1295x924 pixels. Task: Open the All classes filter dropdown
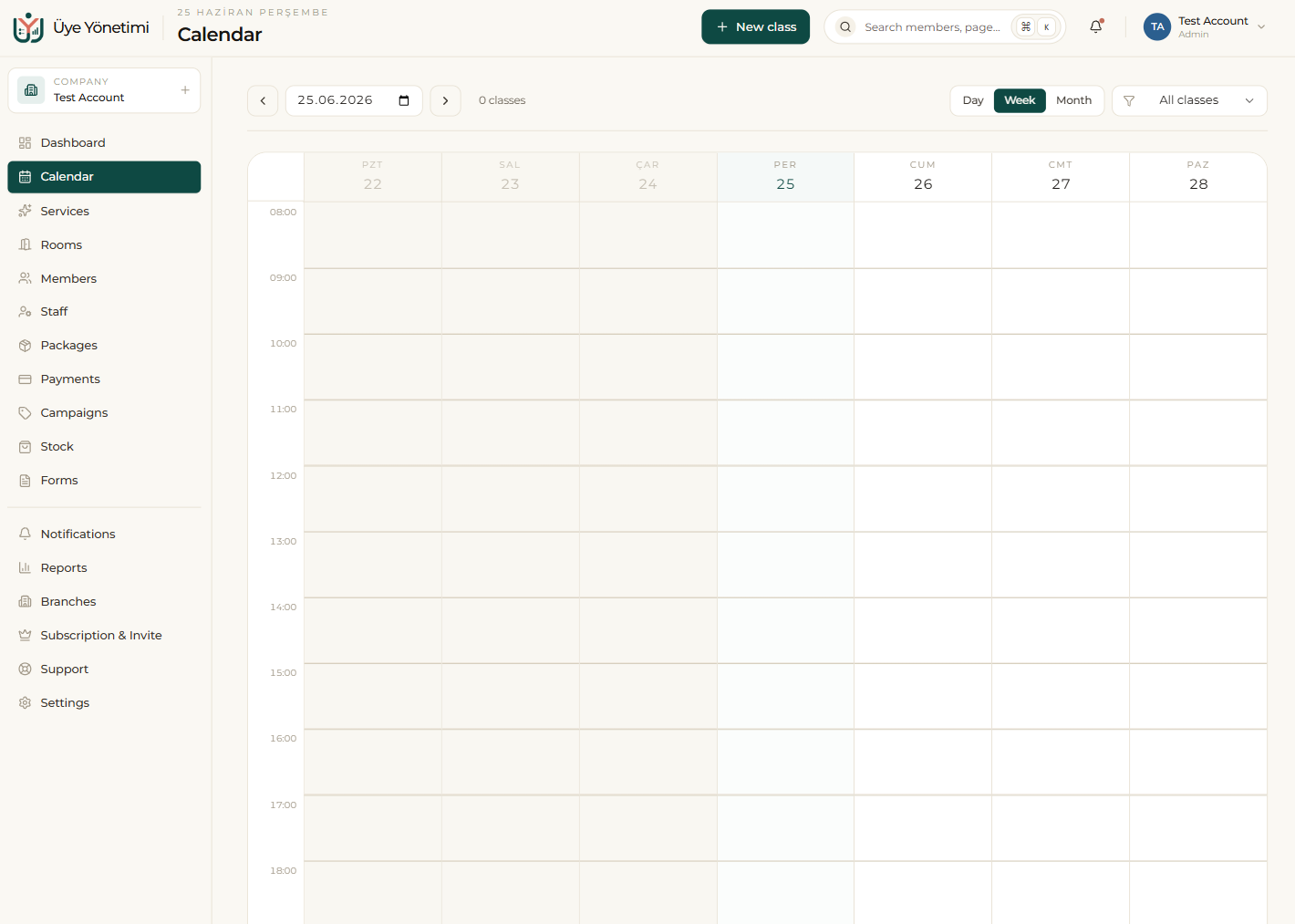pos(1189,100)
